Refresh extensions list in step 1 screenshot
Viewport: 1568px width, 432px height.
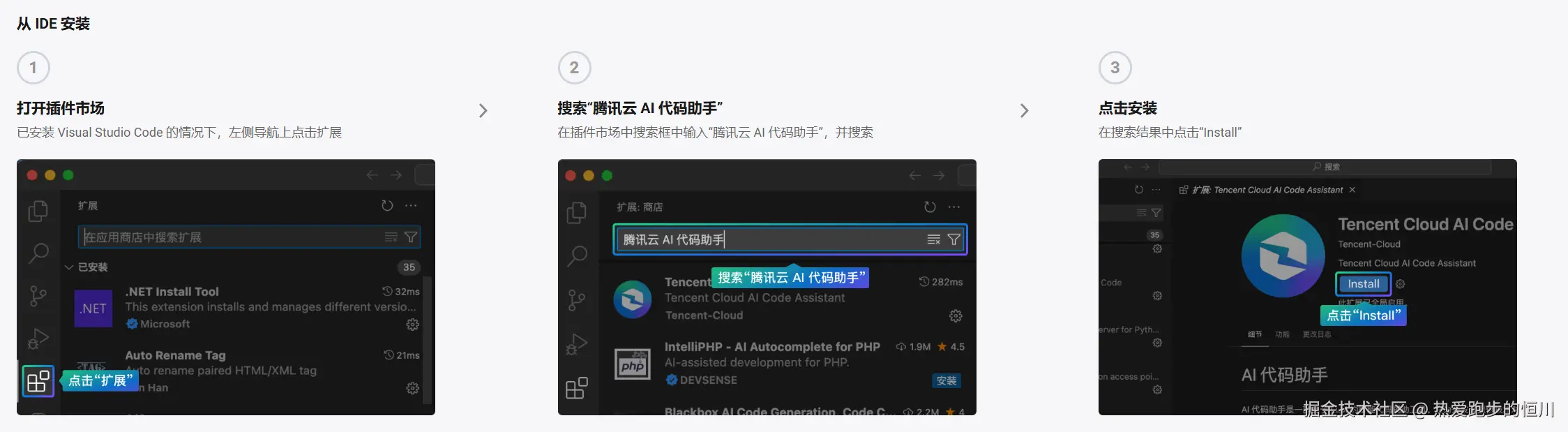click(387, 205)
